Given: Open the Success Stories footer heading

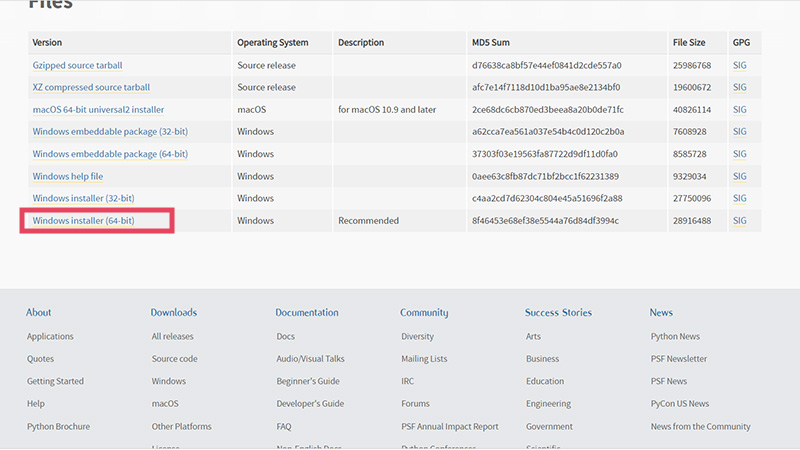Looking at the screenshot, I should [558, 312].
